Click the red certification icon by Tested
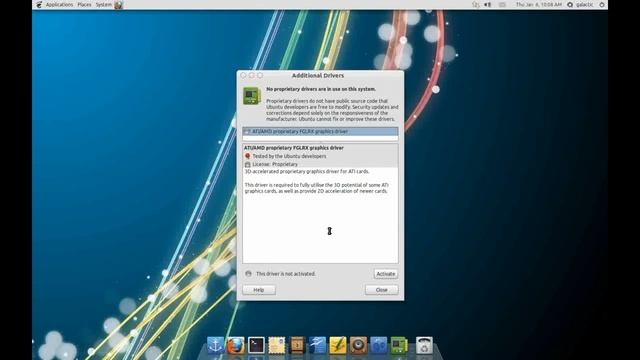This screenshot has width=640, height=360. click(x=247, y=156)
